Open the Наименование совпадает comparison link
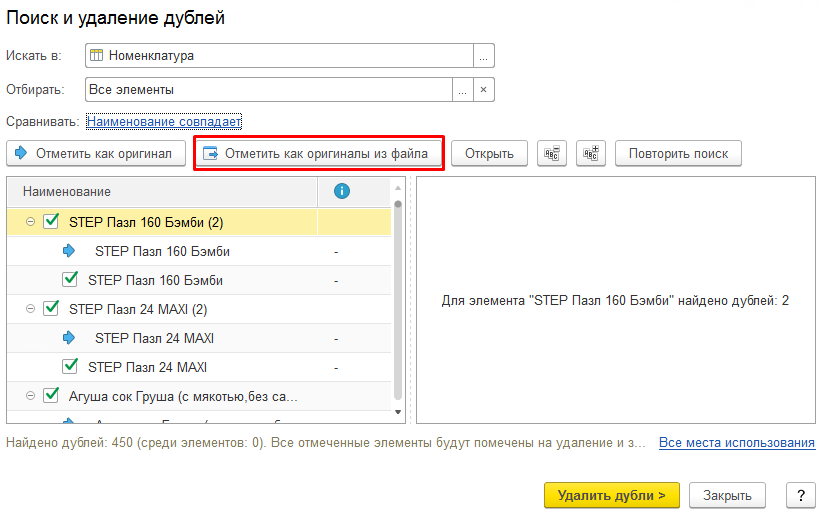Viewport: 826px width, 515px height. 164,122
